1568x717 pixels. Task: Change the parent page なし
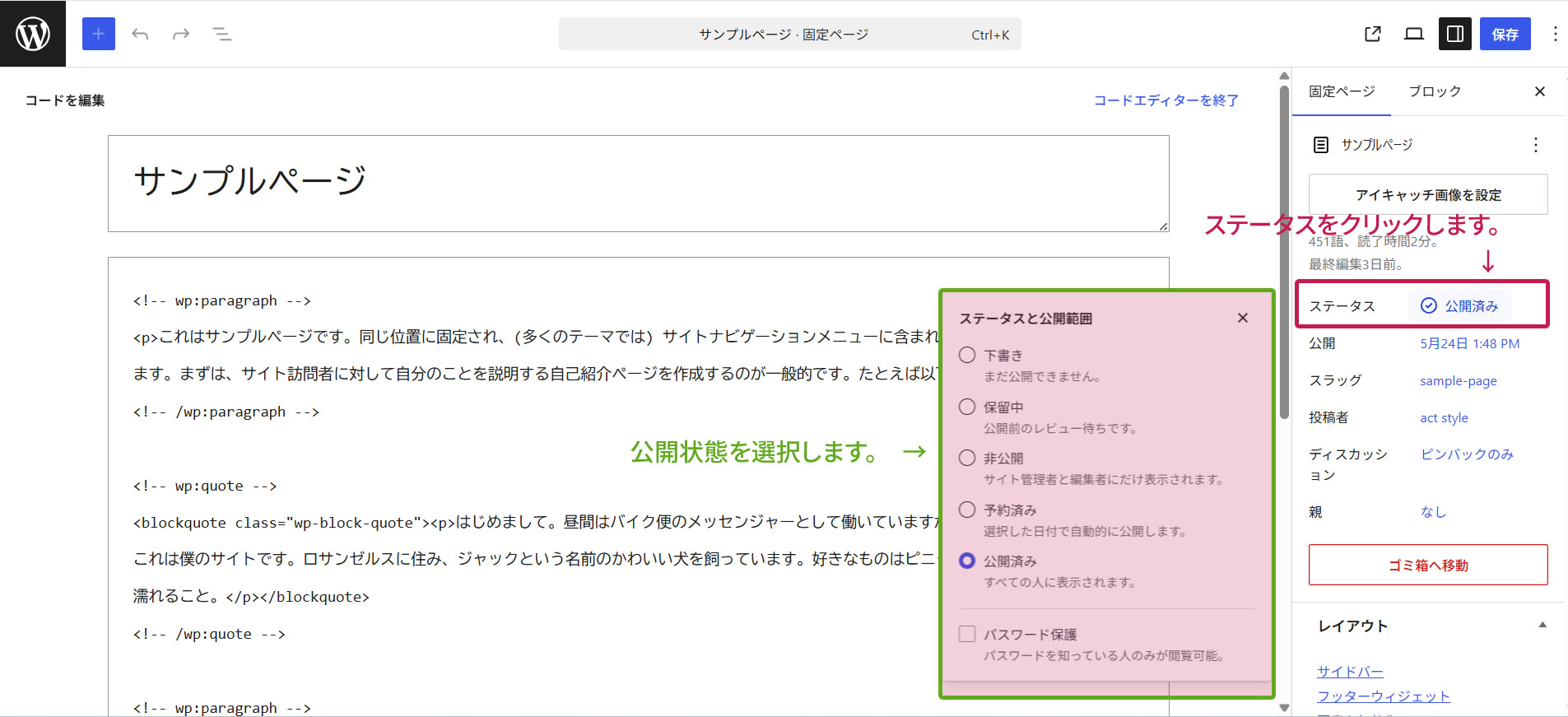click(1433, 512)
